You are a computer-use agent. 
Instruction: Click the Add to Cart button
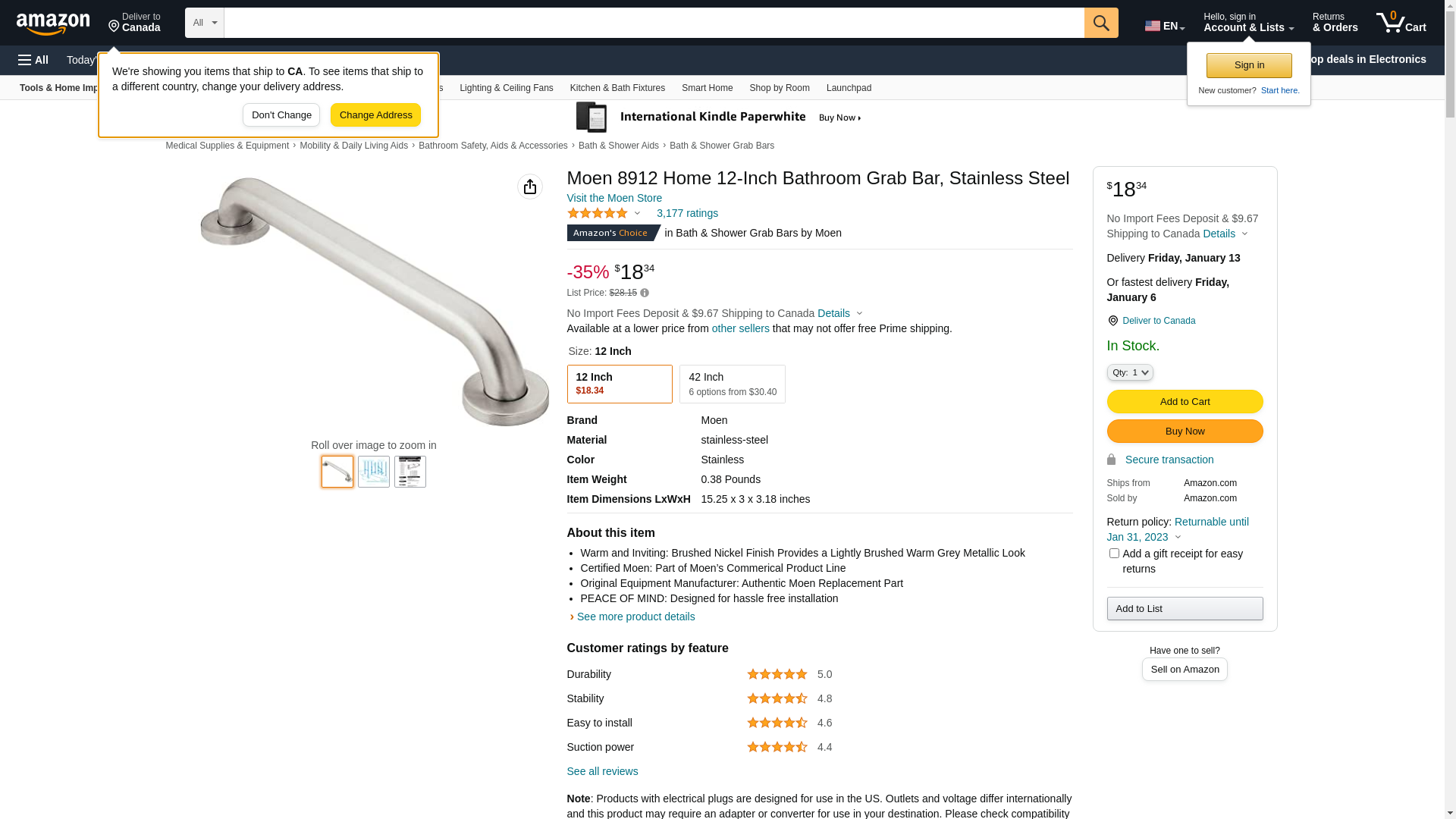(1185, 401)
